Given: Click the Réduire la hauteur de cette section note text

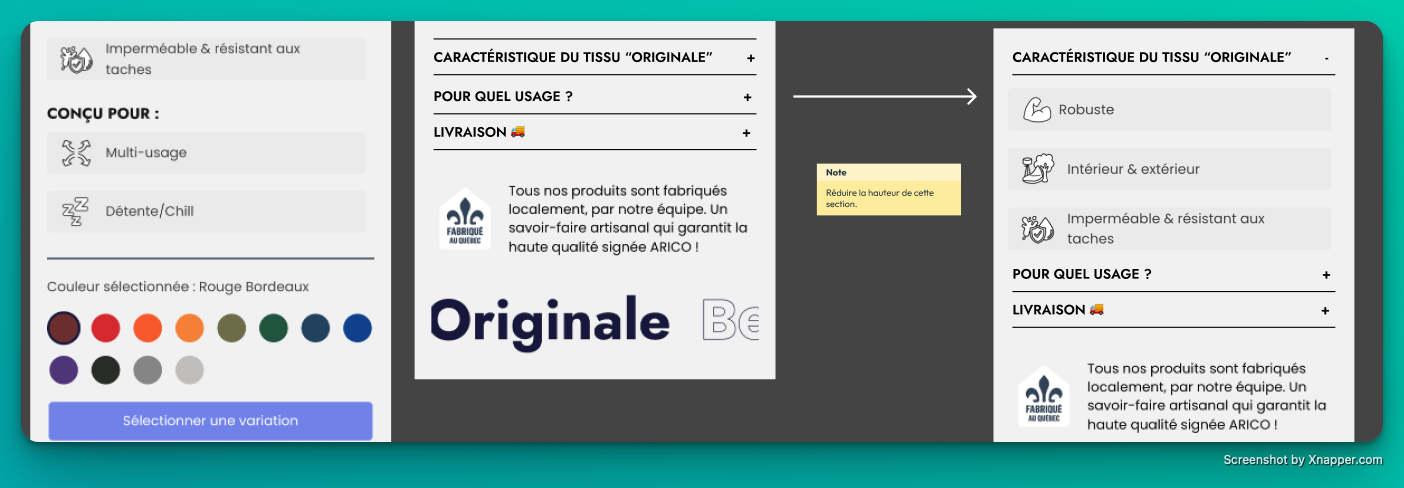Looking at the screenshot, I should pyautogui.click(x=880, y=198).
